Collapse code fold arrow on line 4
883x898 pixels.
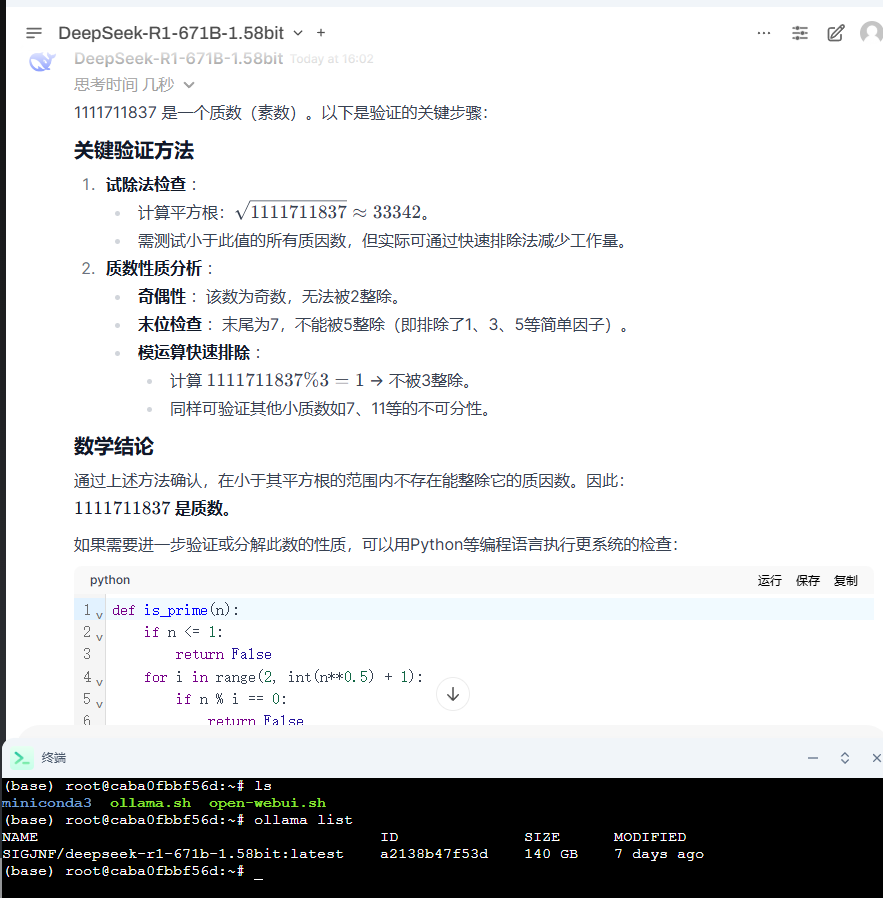(99, 682)
